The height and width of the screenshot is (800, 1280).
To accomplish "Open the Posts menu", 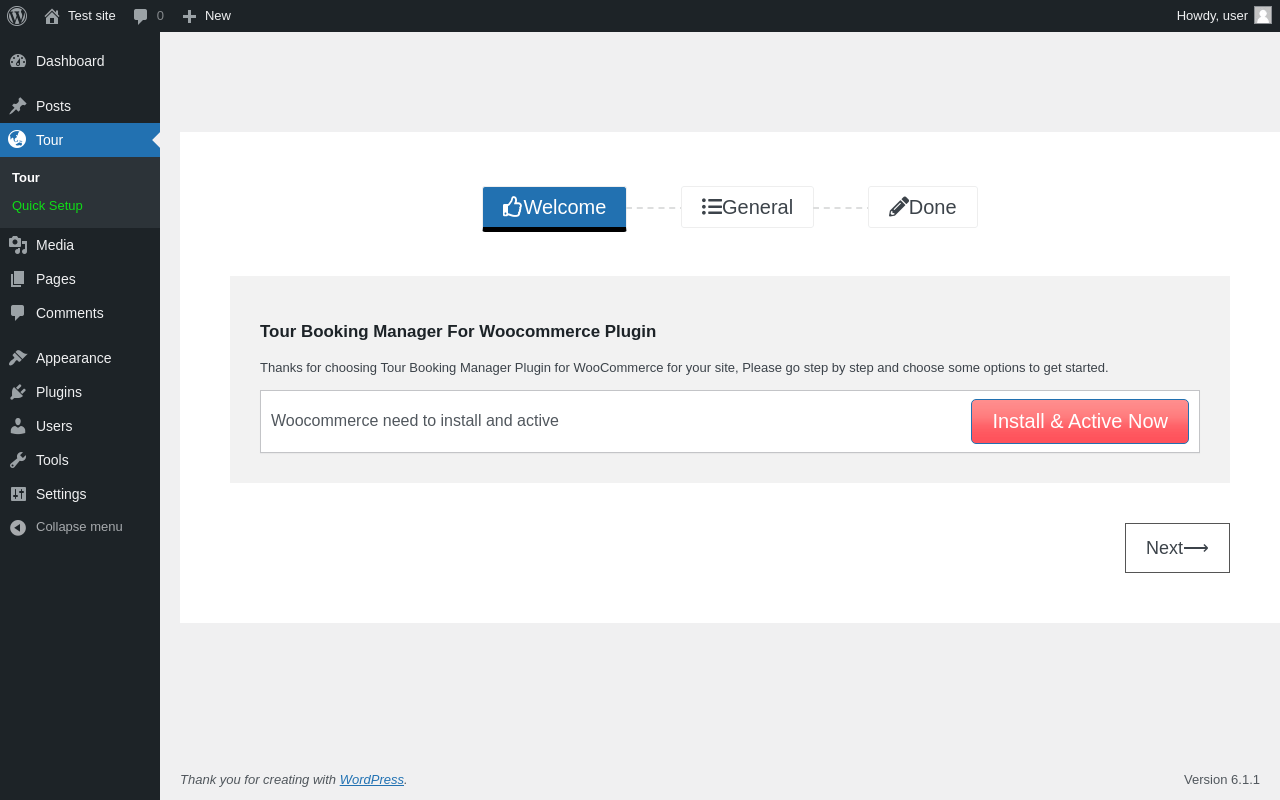I will click(80, 106).
